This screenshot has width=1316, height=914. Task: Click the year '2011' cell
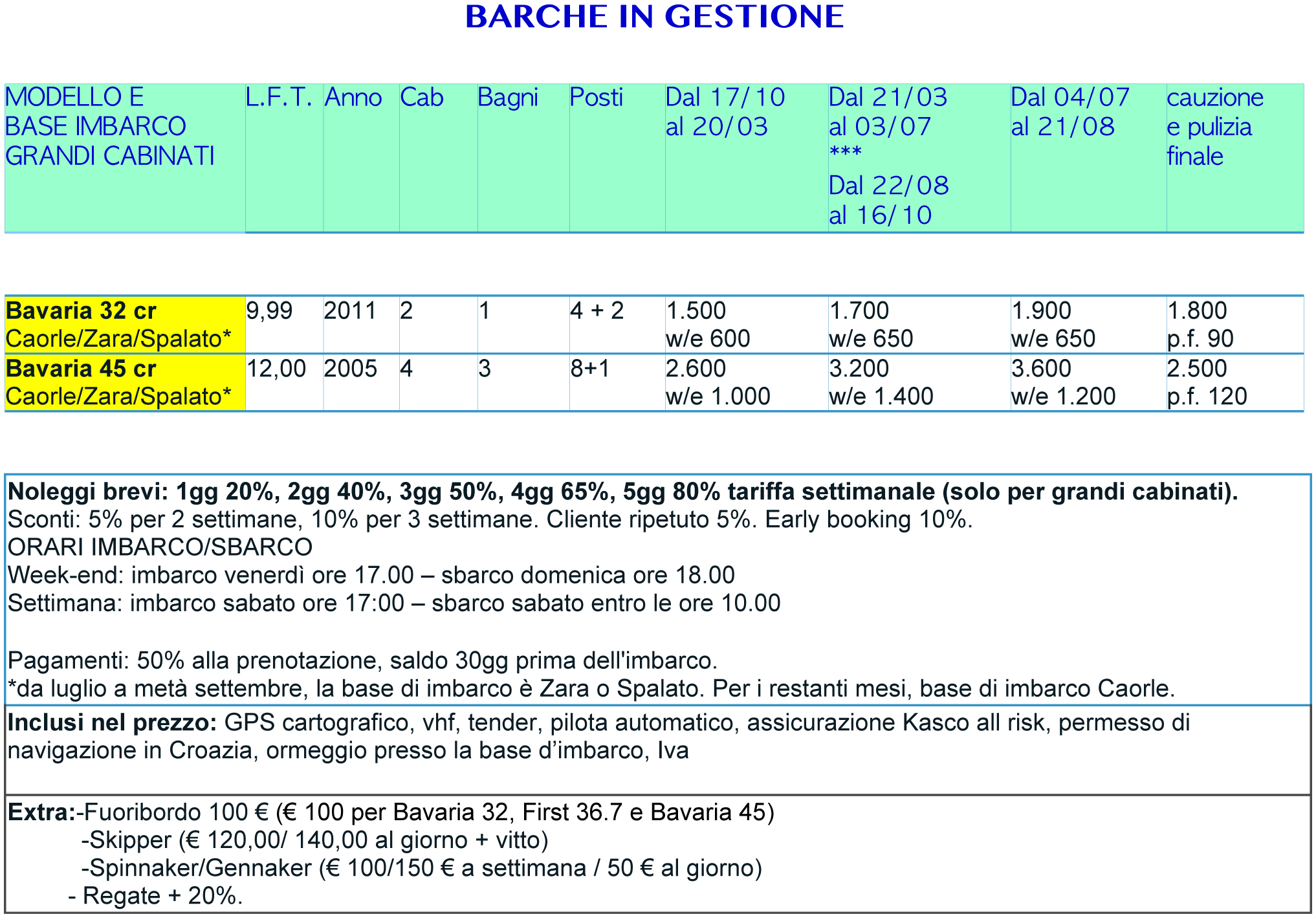pos(350,311)
